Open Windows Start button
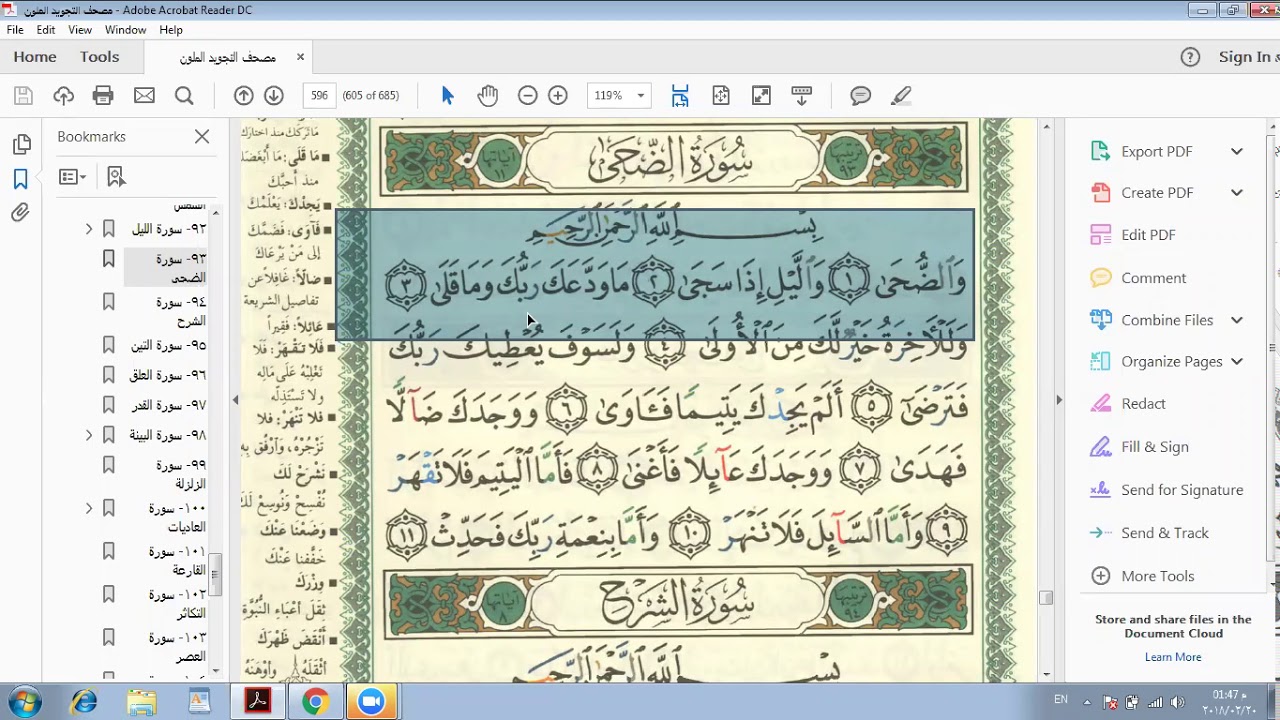1280x720 pixels. pos(24,701)
